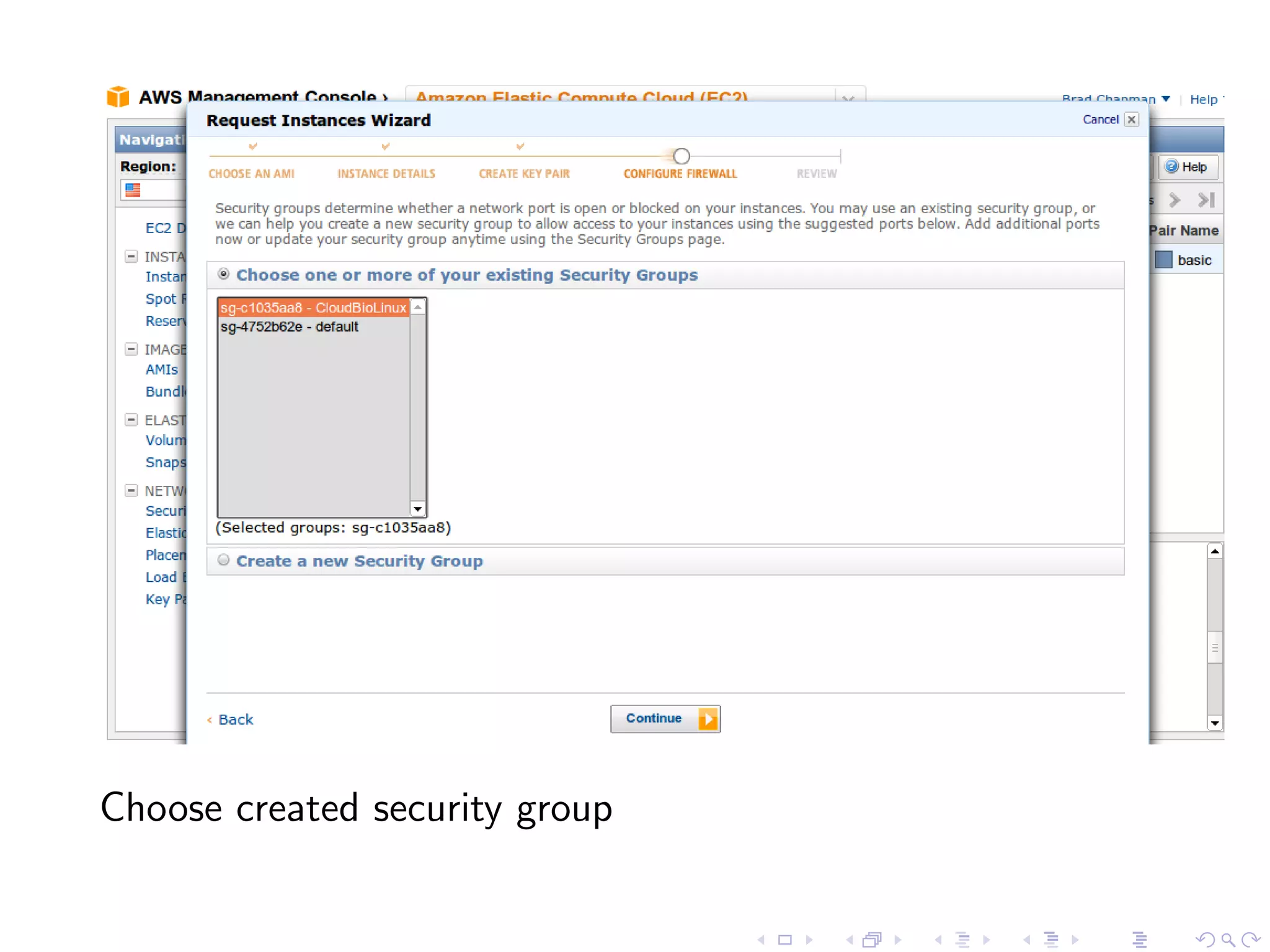Open the Brad Chapman account dropdown
The width and height of the screenshot is (1270, 952).
coord(1115,99)
